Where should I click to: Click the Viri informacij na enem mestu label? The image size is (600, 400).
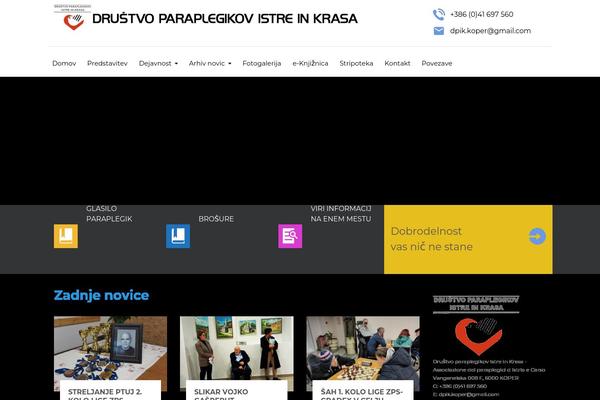[341, 214]
